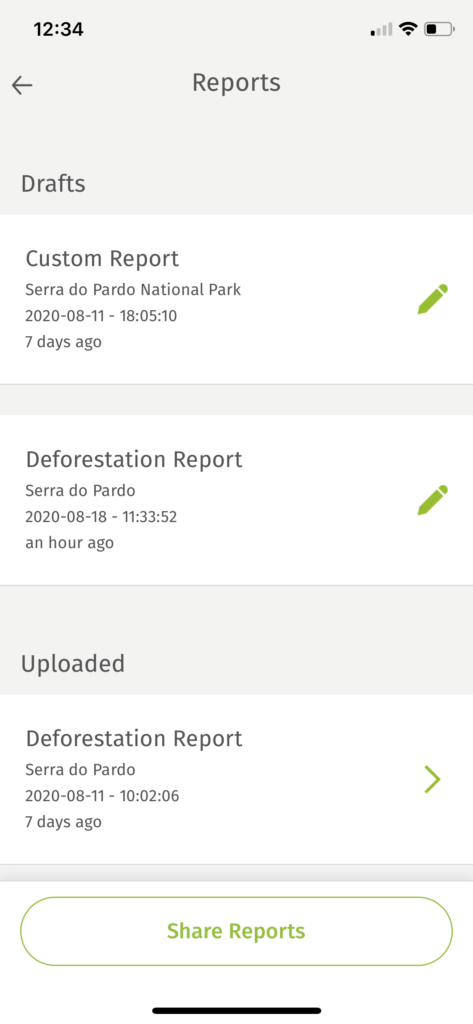This screenshot has width=473, height=1024.
Task: Tap timestamp 2020-08-11 - 18:05:10
Action: click(x=101, y=316)
